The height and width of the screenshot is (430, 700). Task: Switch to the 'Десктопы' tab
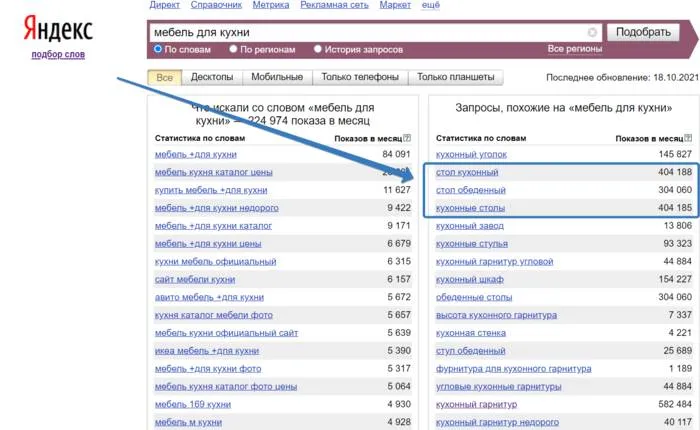click(x=210, y=78)
